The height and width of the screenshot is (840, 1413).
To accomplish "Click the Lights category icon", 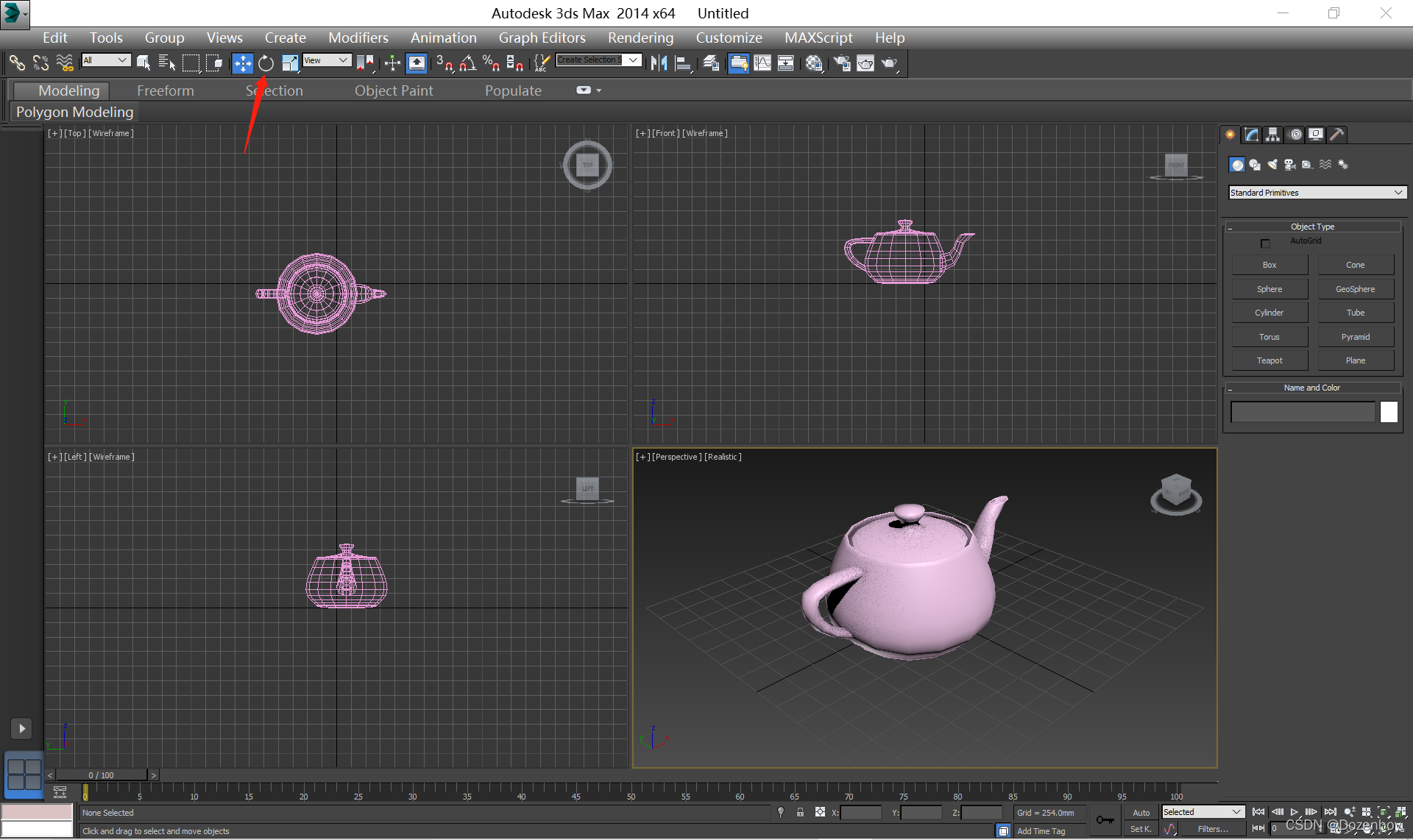I will click(x=1272, y=165).
